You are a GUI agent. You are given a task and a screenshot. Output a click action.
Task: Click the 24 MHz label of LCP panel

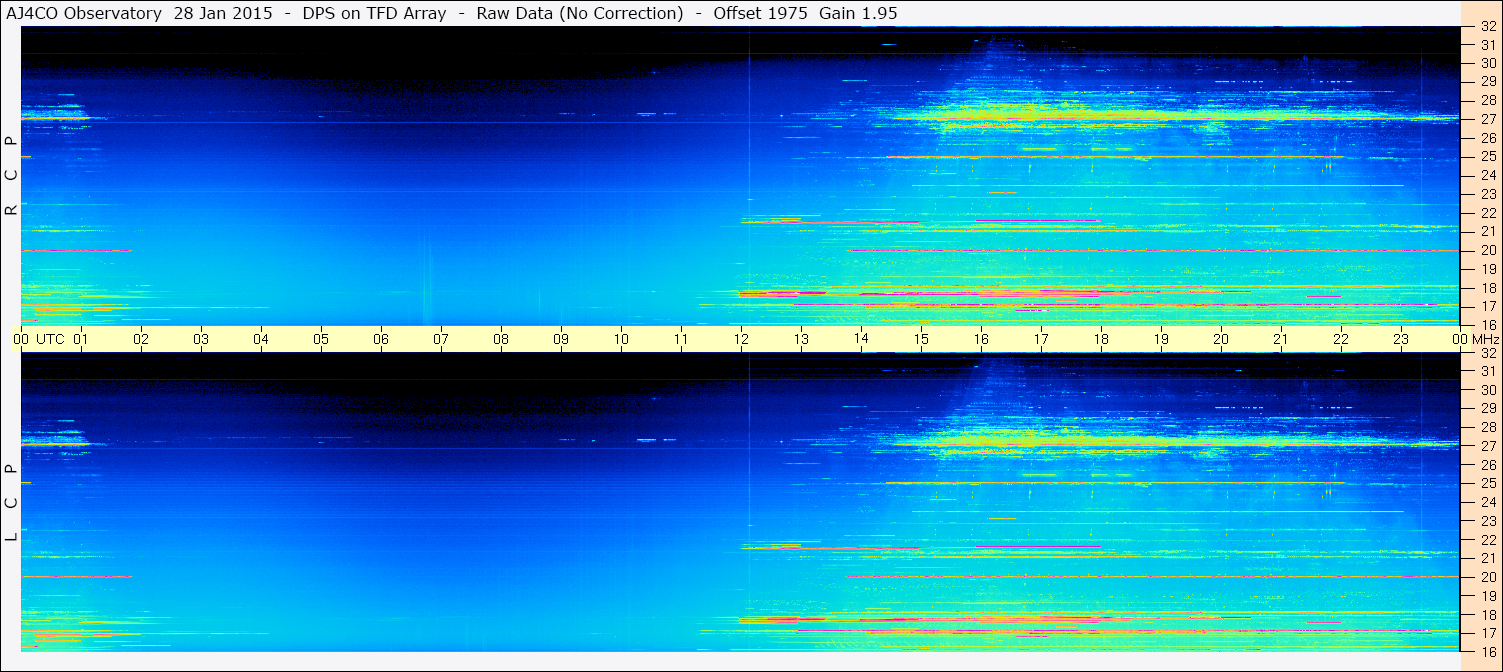1488,502
